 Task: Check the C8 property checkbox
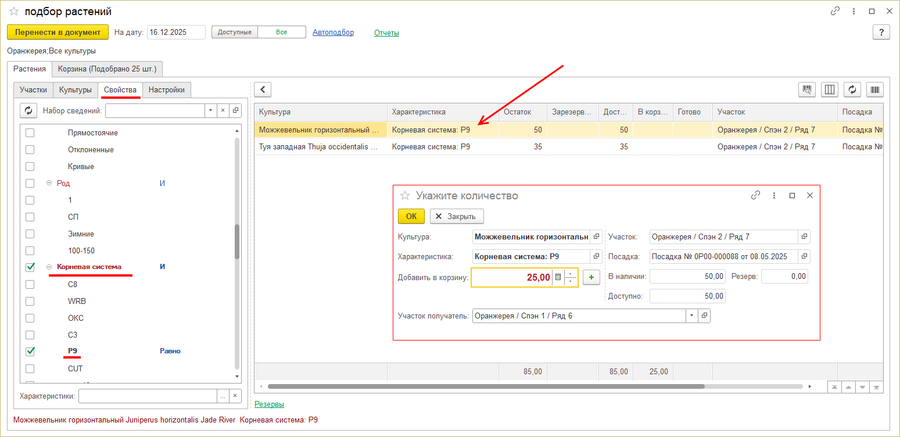(x=30, y=284)
